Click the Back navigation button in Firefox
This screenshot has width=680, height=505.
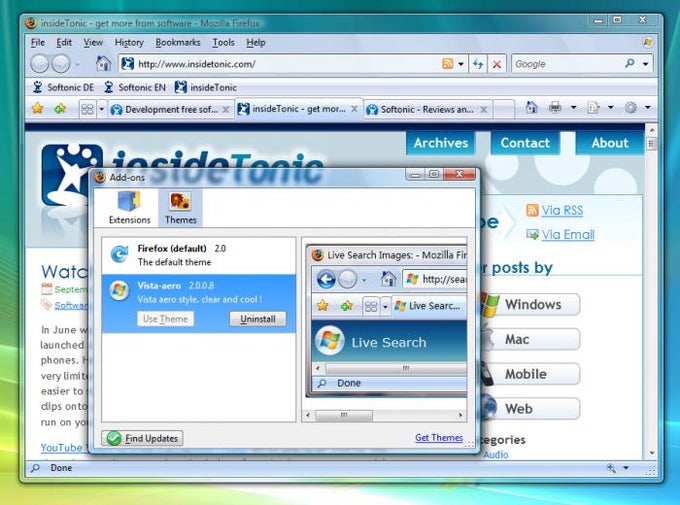(39, 64)
